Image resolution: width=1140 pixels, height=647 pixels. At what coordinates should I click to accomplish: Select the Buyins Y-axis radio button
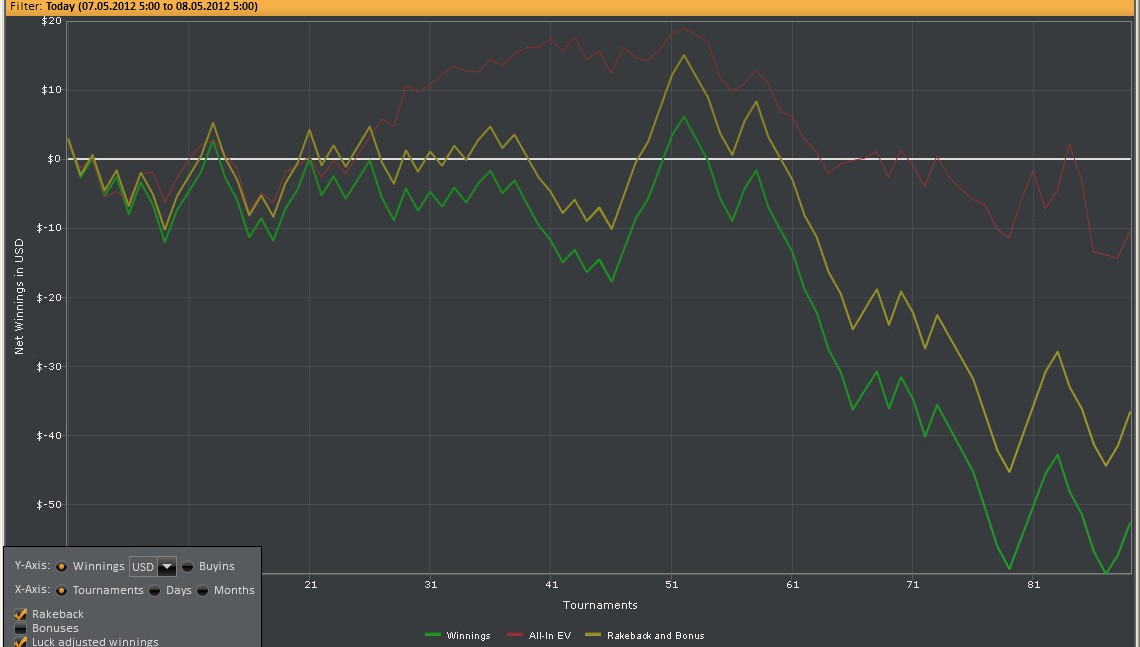(188, 566)
